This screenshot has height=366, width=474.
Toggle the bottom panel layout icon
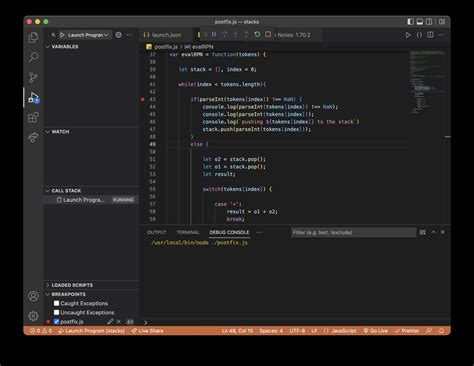(420, 22)
